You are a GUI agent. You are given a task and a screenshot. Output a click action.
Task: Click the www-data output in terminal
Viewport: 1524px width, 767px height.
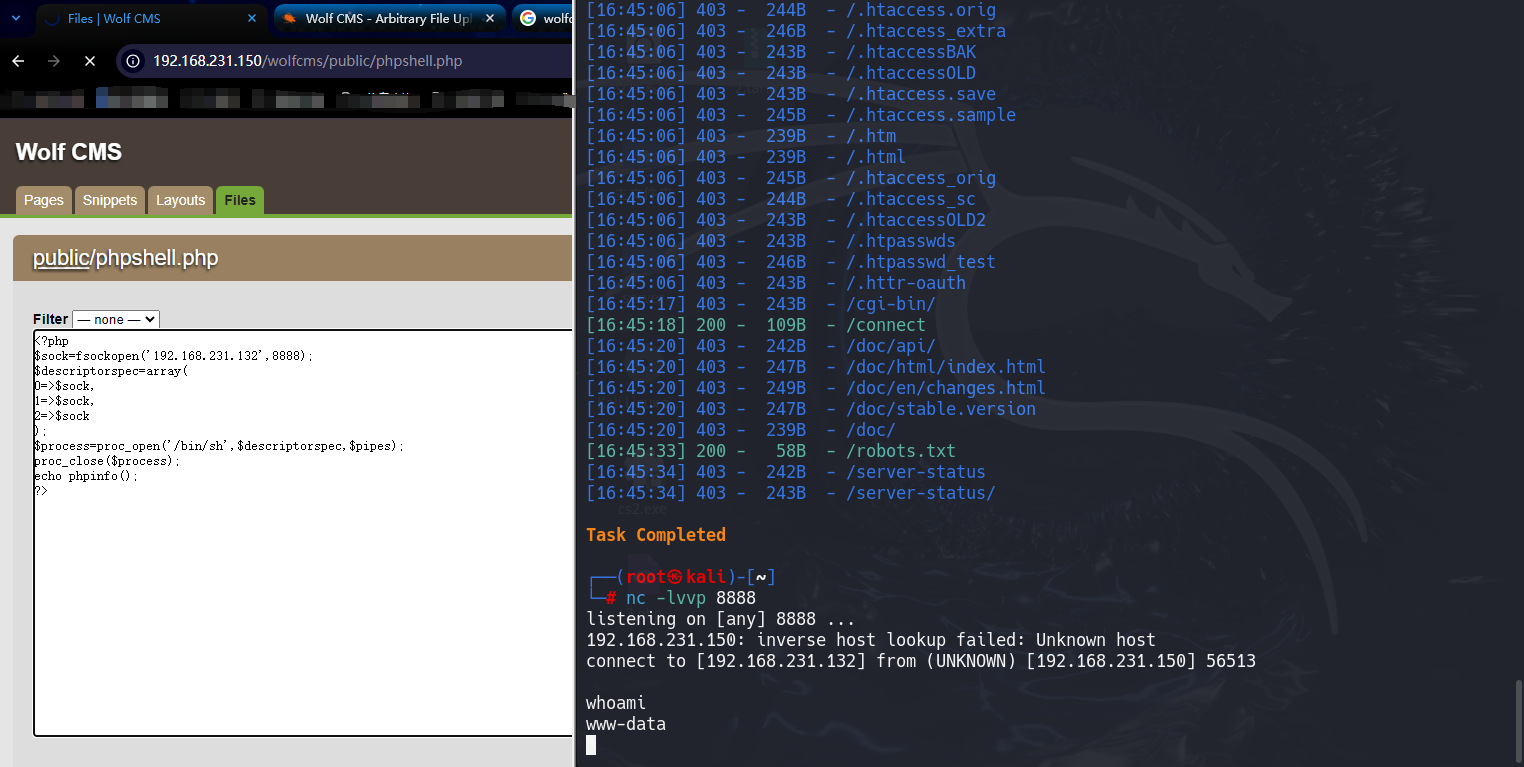coord(626,724)
